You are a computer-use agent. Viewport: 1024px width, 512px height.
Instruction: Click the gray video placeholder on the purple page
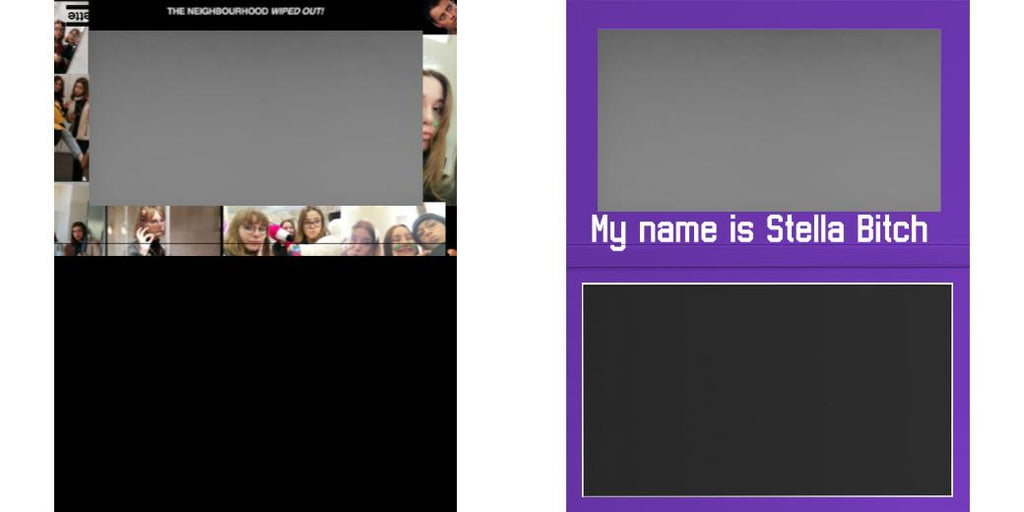(768, 119)
